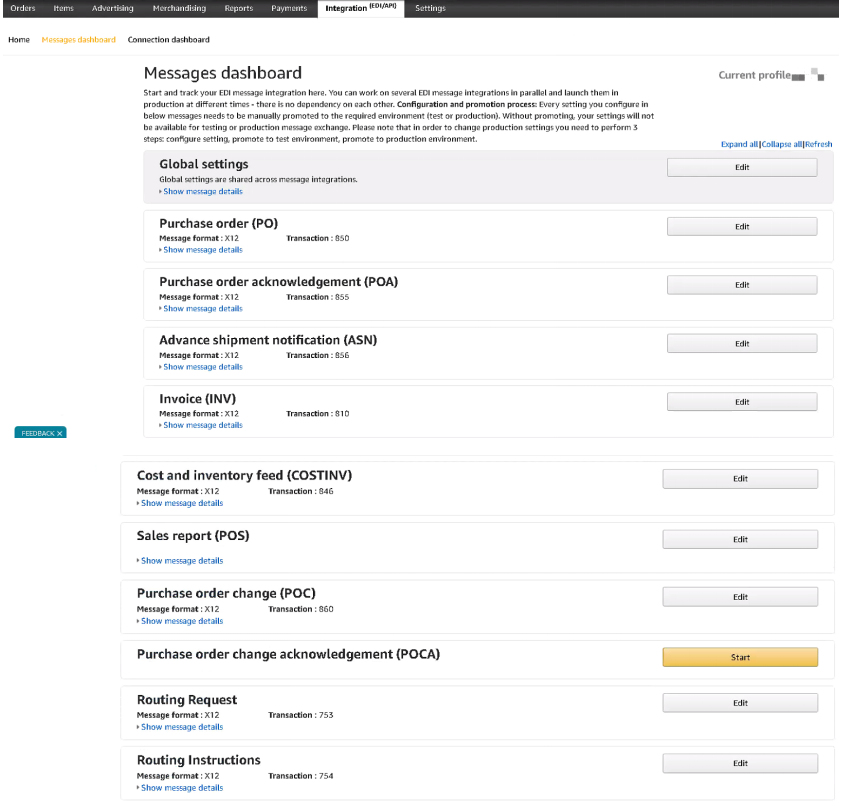Refresh the messages dashboard

(818, 144)
